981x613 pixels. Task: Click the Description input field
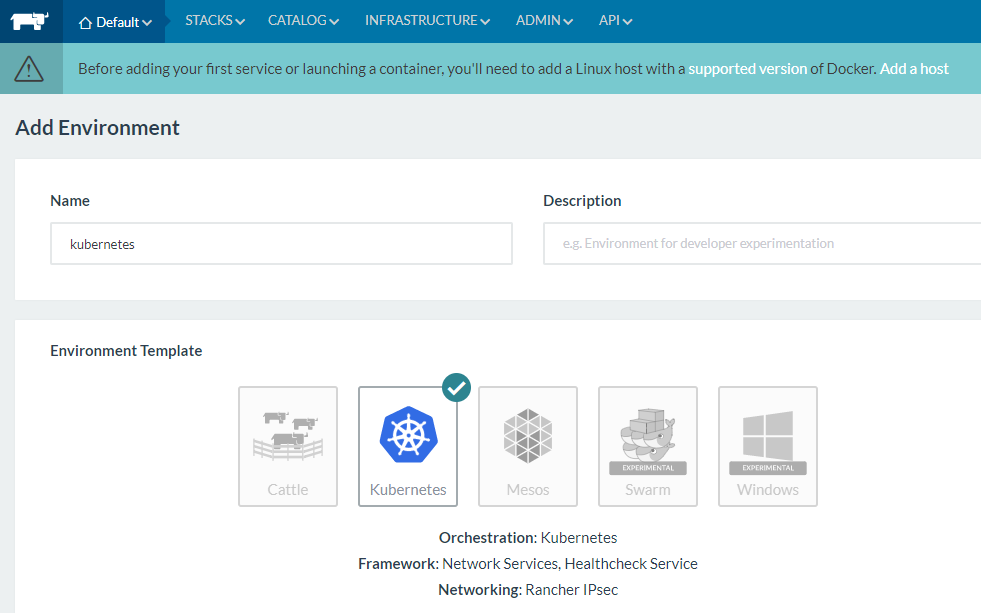pyautogui.click(x=760, y=243)
